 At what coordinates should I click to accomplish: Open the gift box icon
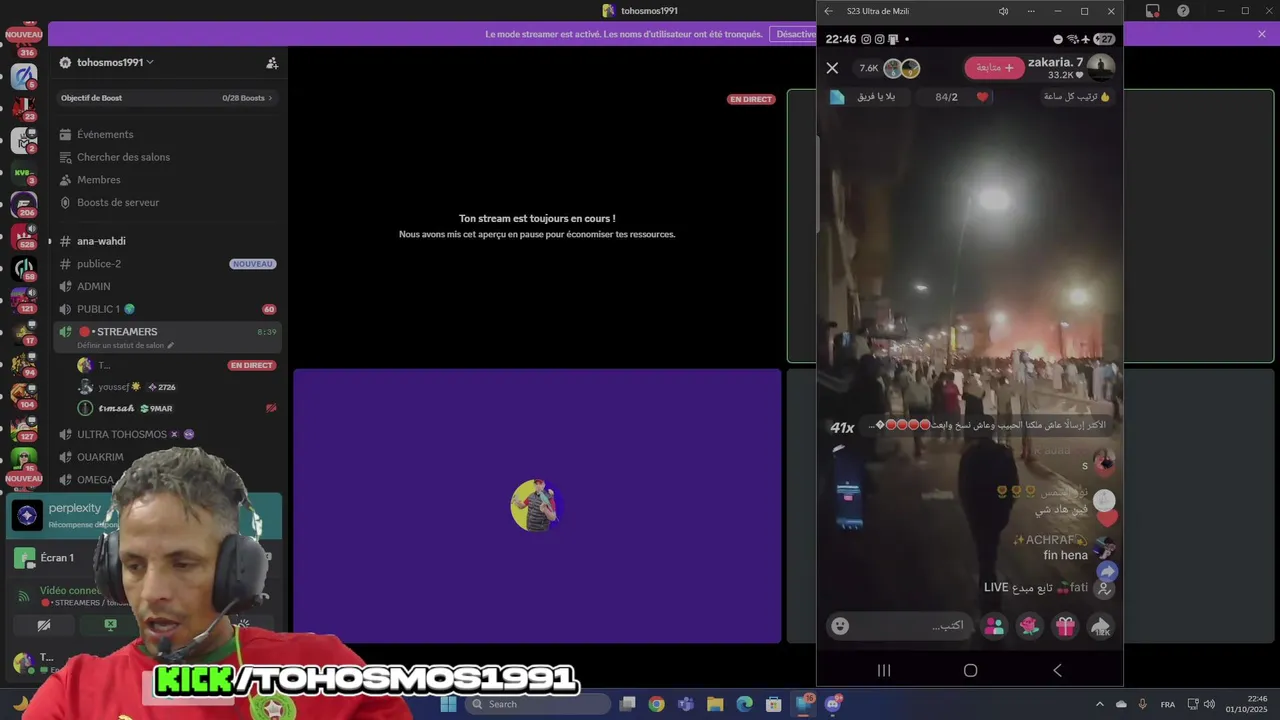coord(1065,626)
